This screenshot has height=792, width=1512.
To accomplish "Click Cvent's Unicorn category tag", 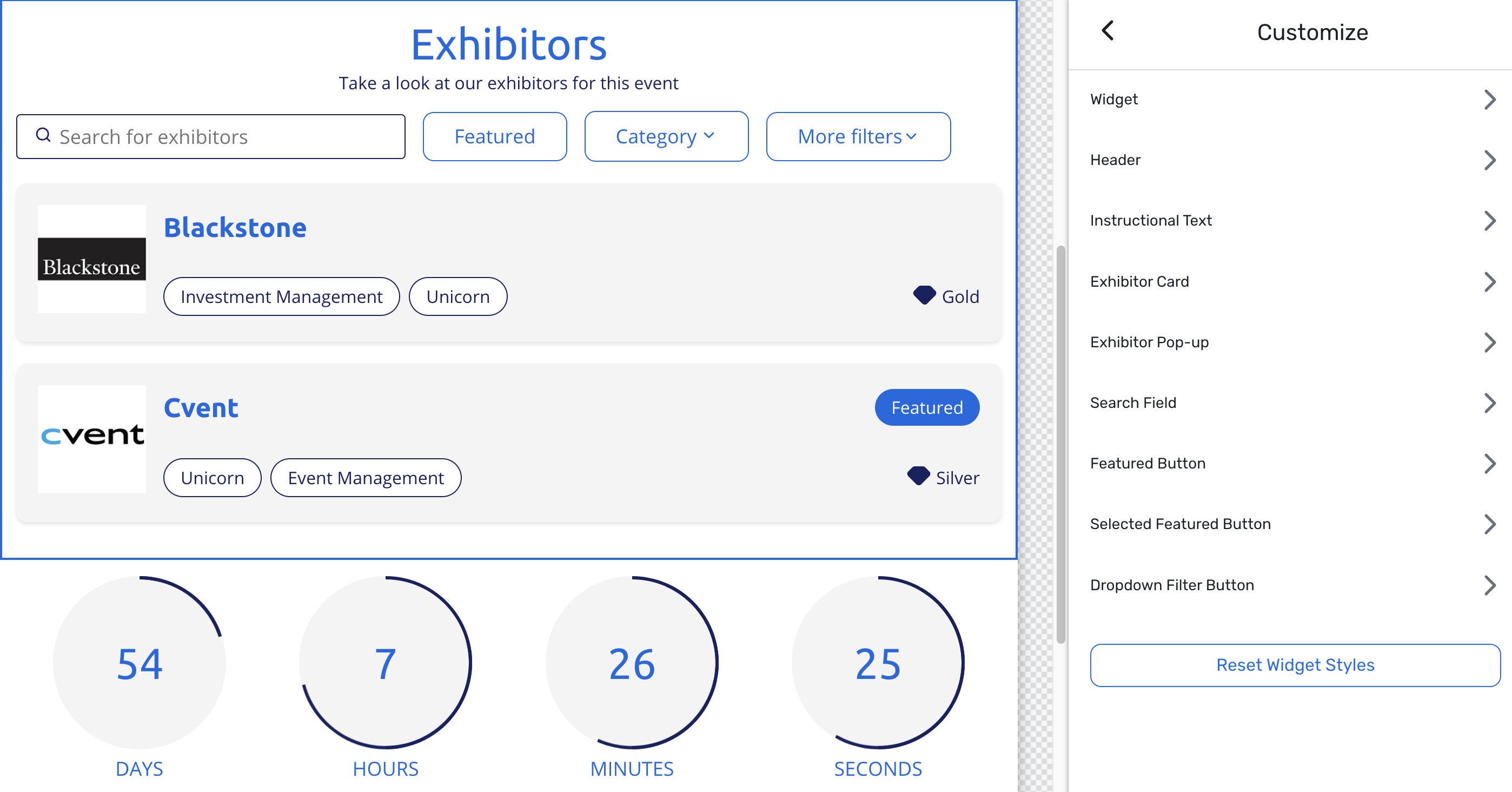I will [x=212, y=477].
